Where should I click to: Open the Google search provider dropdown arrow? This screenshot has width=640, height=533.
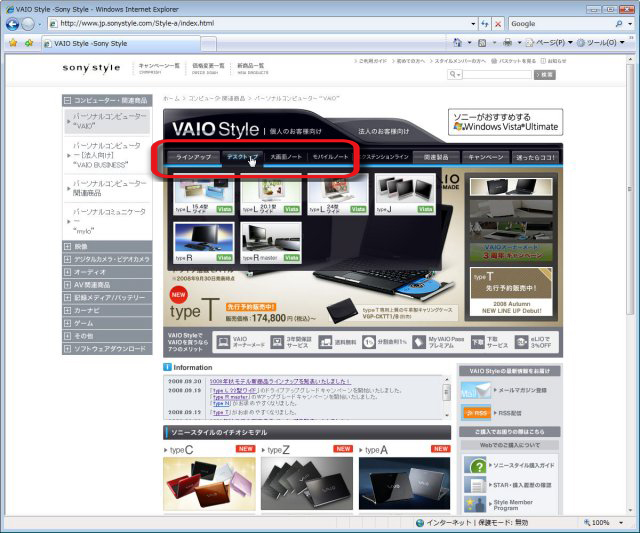pos(630,24)
